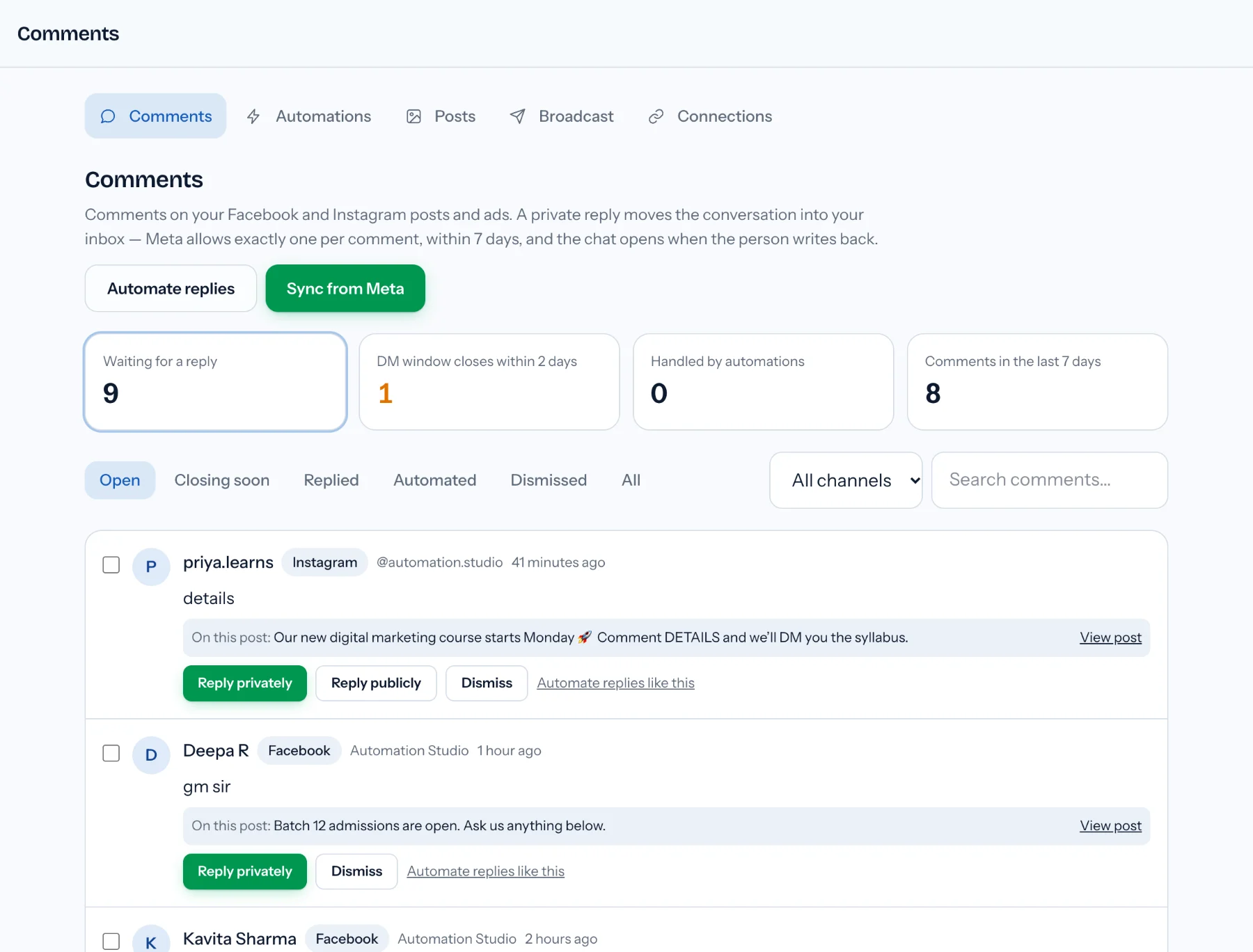Click Automate replies like this under Deepa R
This screenshot has width=1253, height=952.
[486, 871]
